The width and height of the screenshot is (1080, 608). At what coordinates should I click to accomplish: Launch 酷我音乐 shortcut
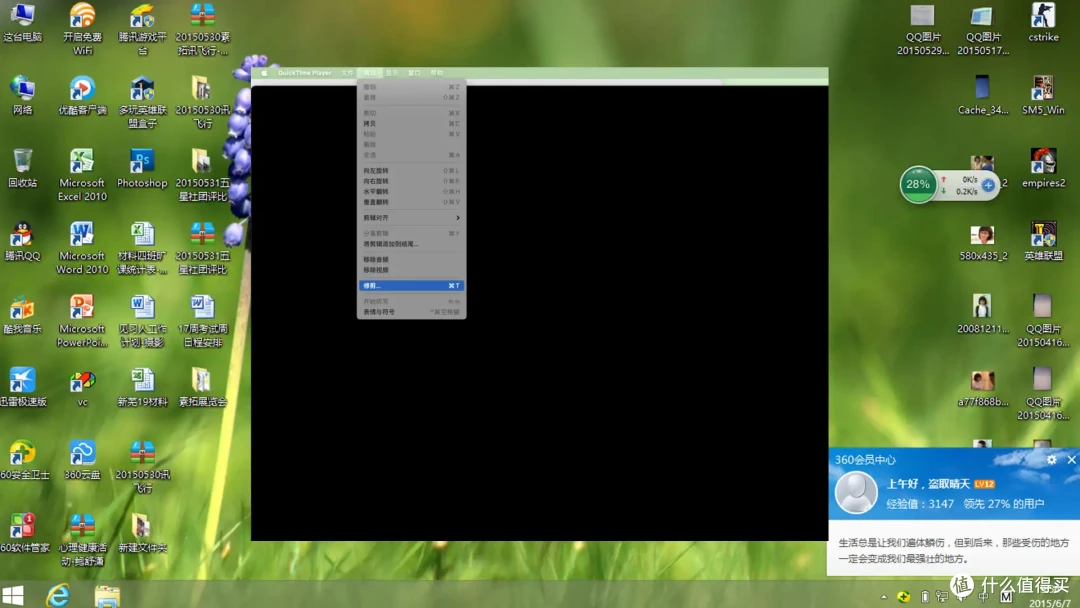(x=23, y=315)
